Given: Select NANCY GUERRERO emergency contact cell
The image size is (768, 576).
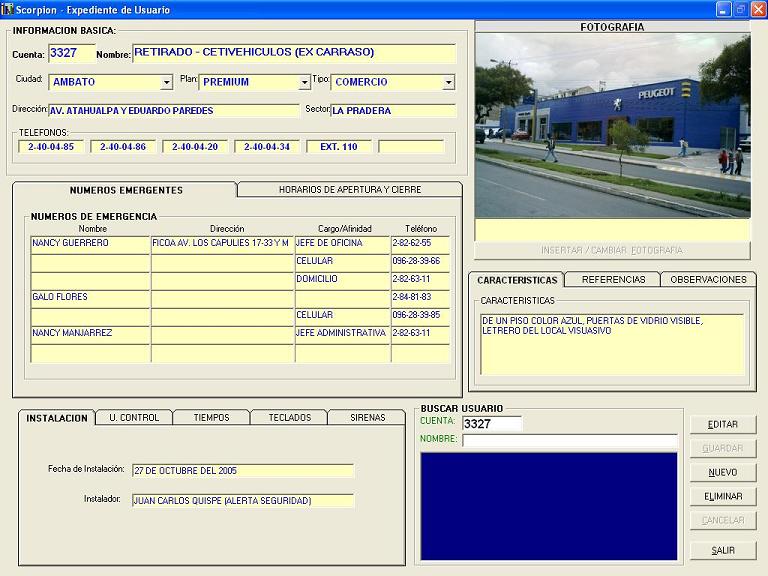Looking at the screenshot, I should click(x=90, y=243).
